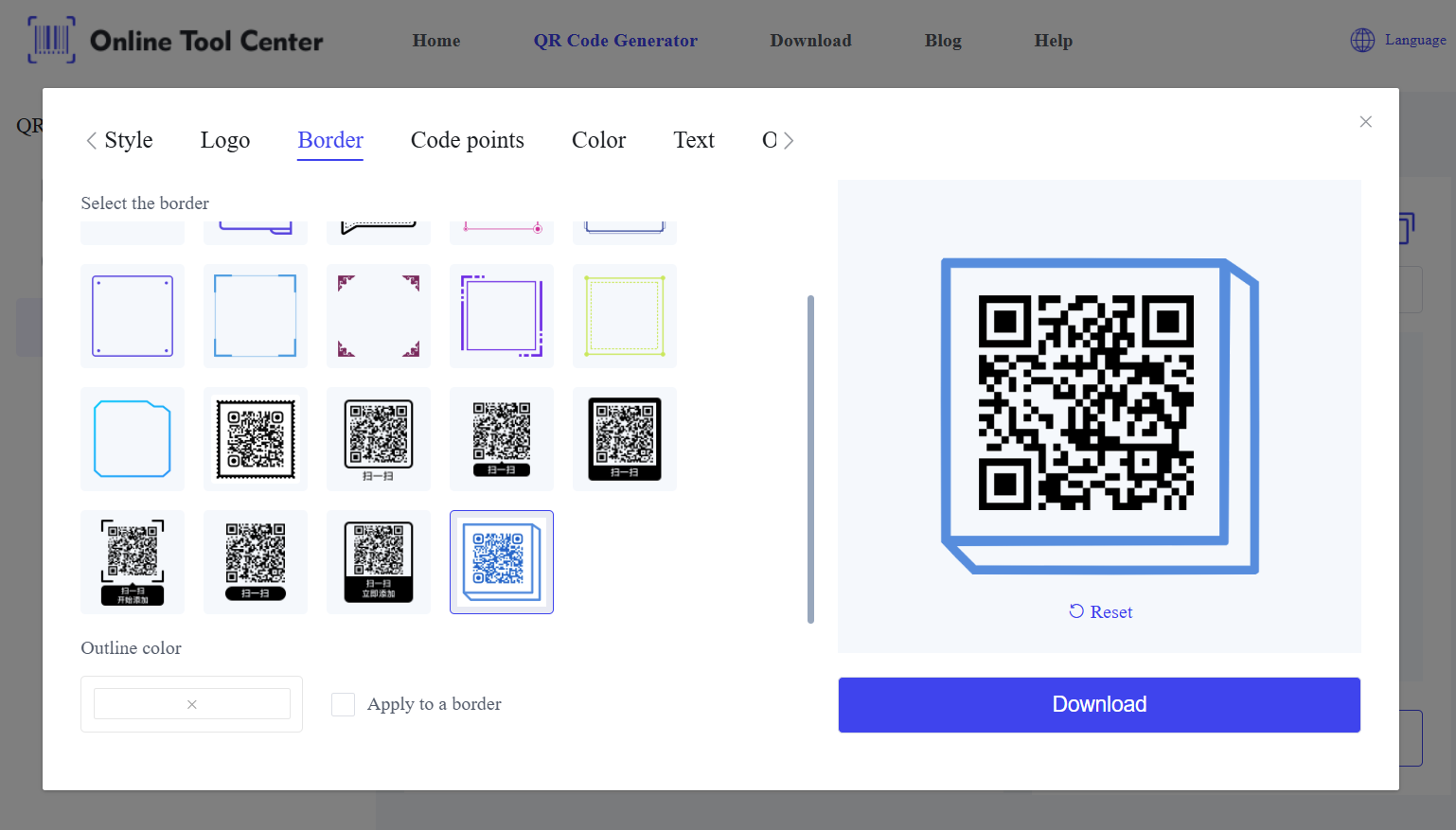The height and width of the screenshot is (830, 1456).
Task: Open the Style tab
Action: pos(129,140)
